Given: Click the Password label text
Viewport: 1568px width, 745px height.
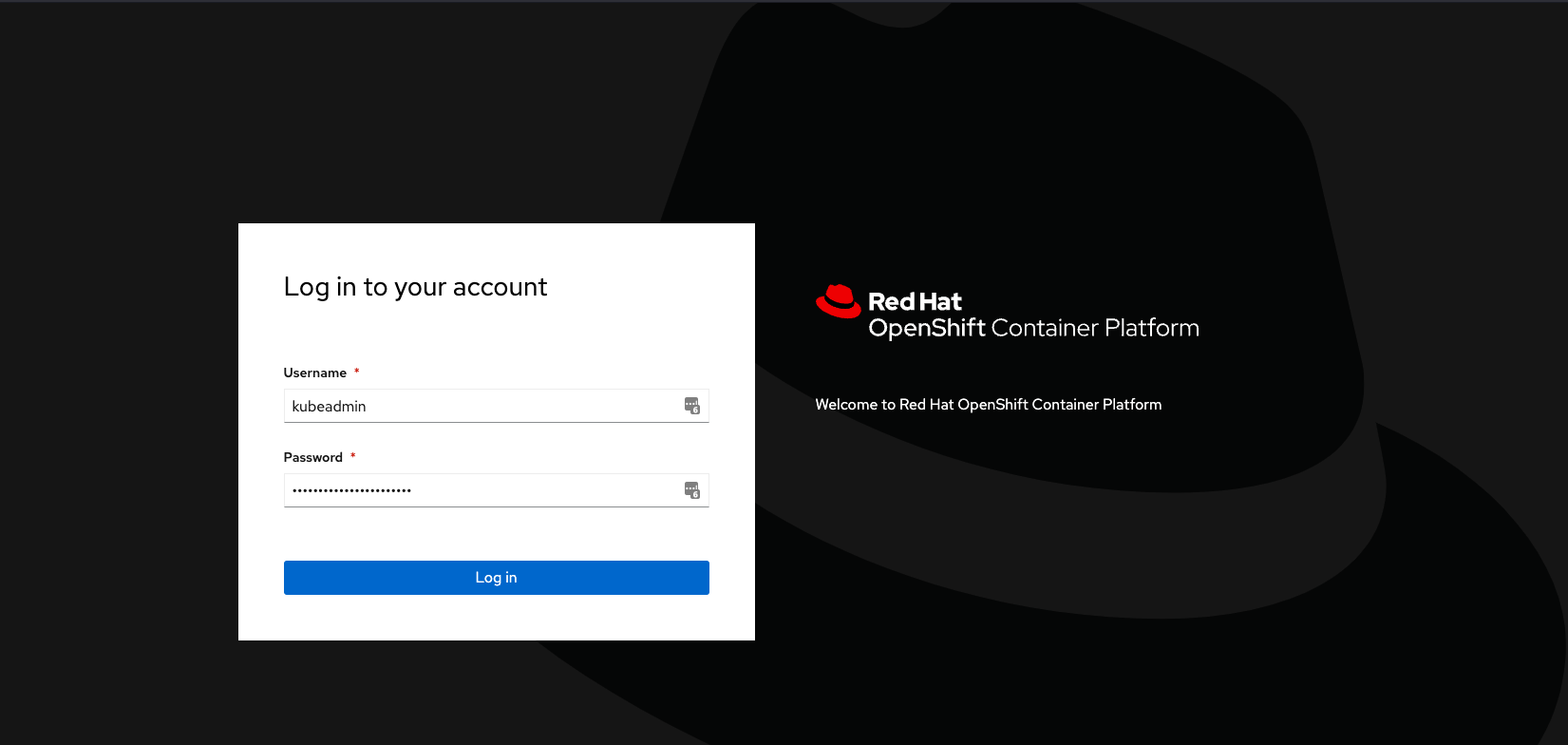Looking at the screenshot, I should coord(312,457).
